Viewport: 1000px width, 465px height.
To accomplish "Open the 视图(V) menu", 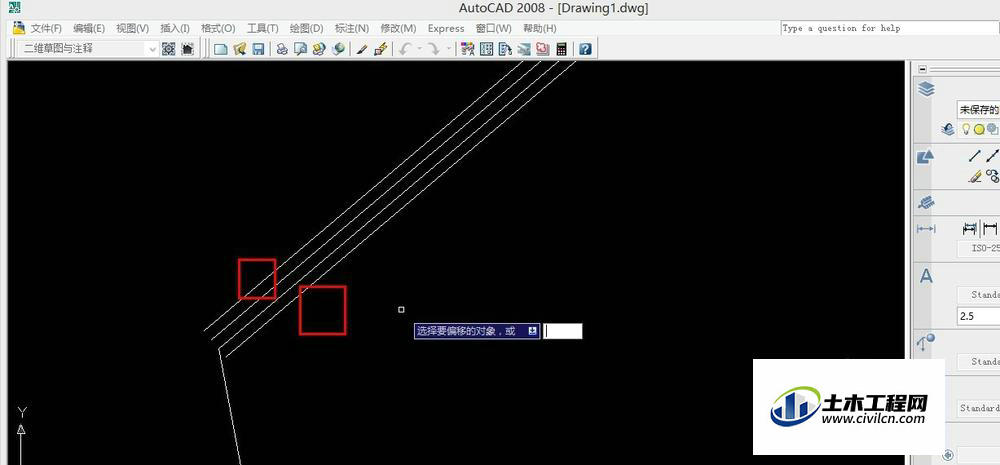I will pyautogui.click(x=132, y=28).
